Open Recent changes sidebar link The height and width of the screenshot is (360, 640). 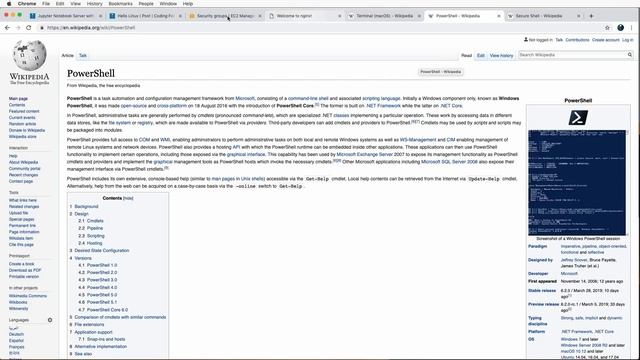pyautogui.click(x=23, y=175)
